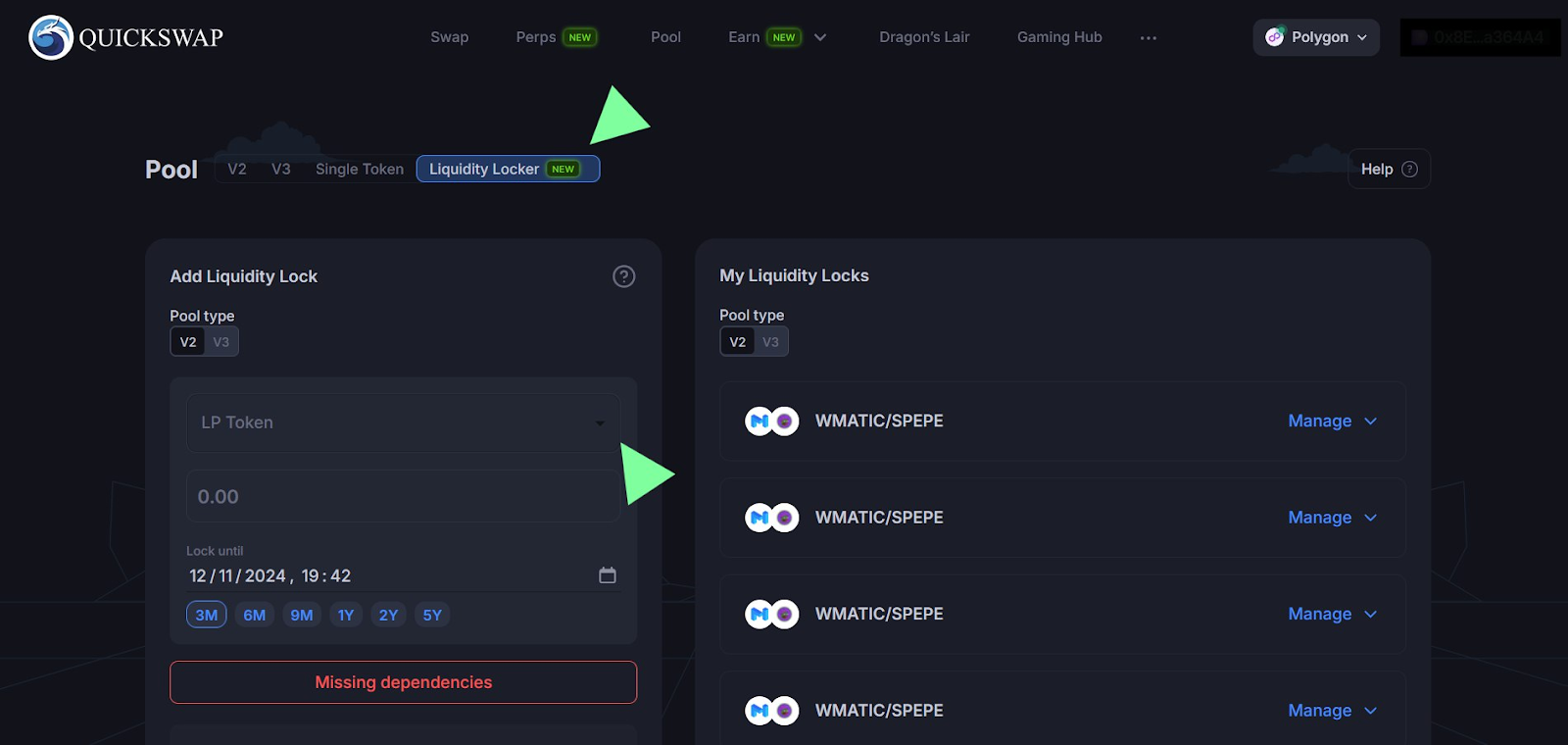Click token pair icon of first WMATIC/SPEPE lock
This screenshot has height=745, width=1568.
(x=772, y=422)
